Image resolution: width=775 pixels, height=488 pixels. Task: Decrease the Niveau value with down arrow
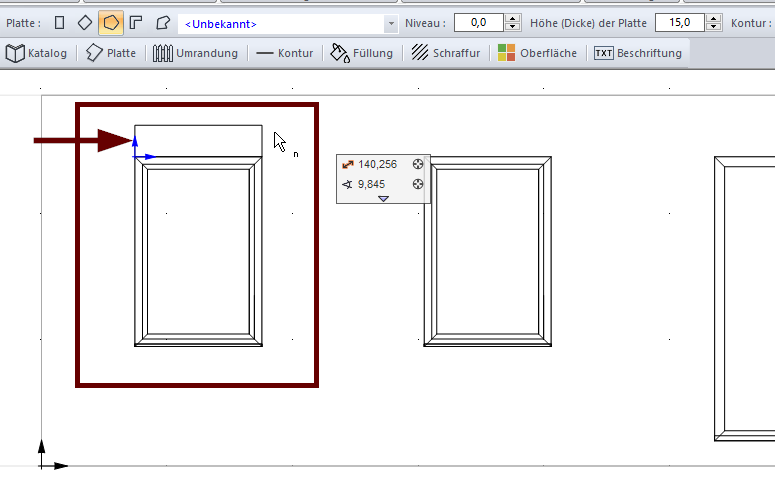tap(513, 27)
